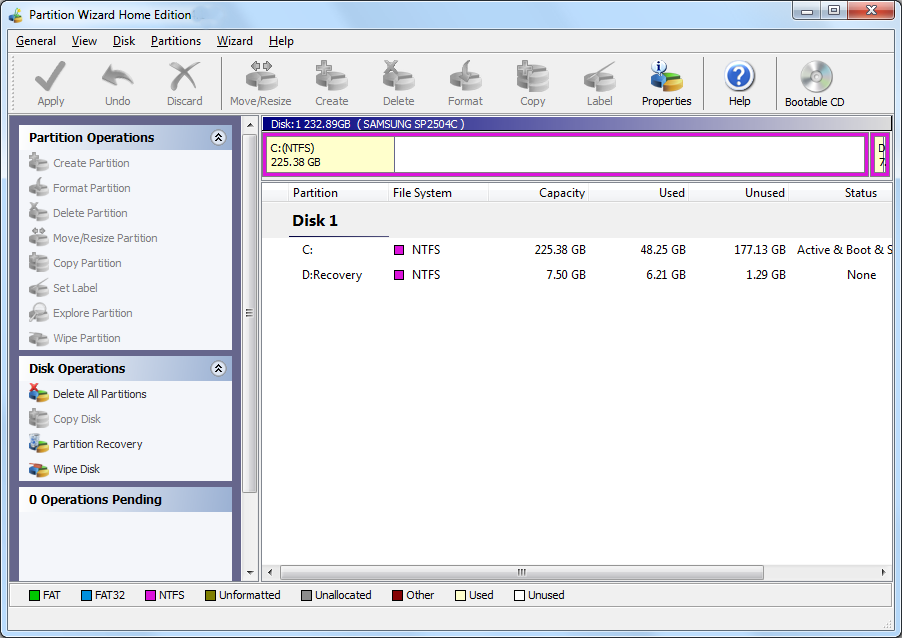
Task: Click the Create toolbar icon
Action: tap(331, 77)
